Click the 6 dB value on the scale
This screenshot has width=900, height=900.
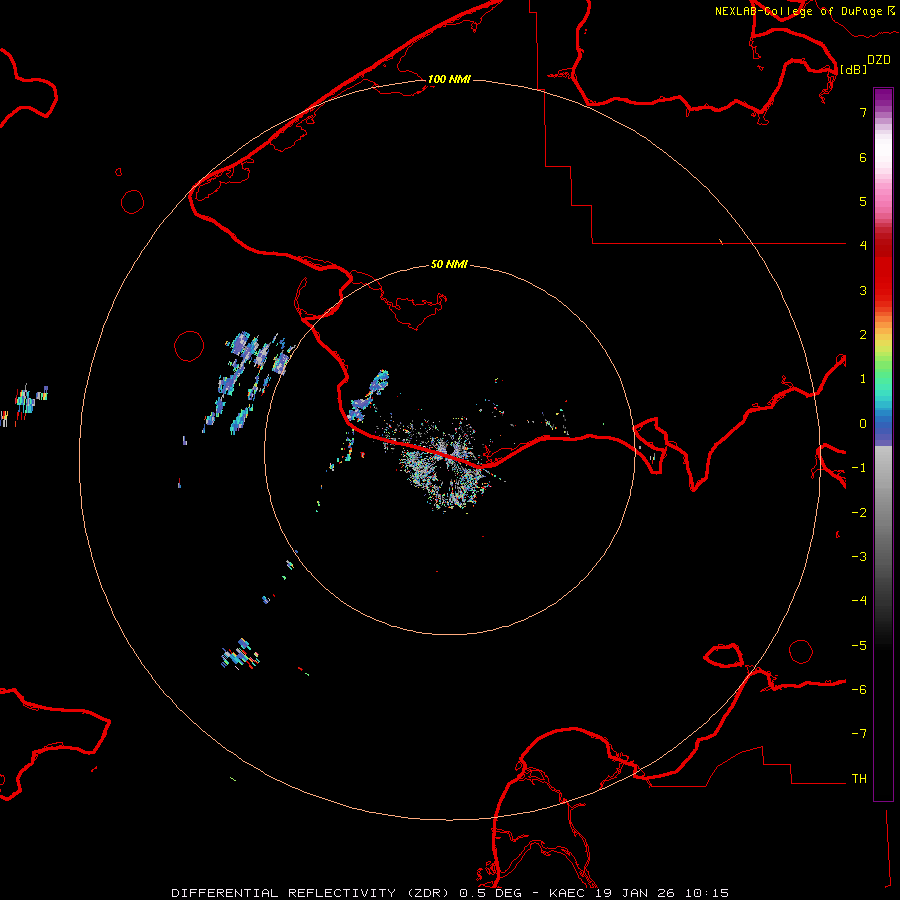point(863,157)
